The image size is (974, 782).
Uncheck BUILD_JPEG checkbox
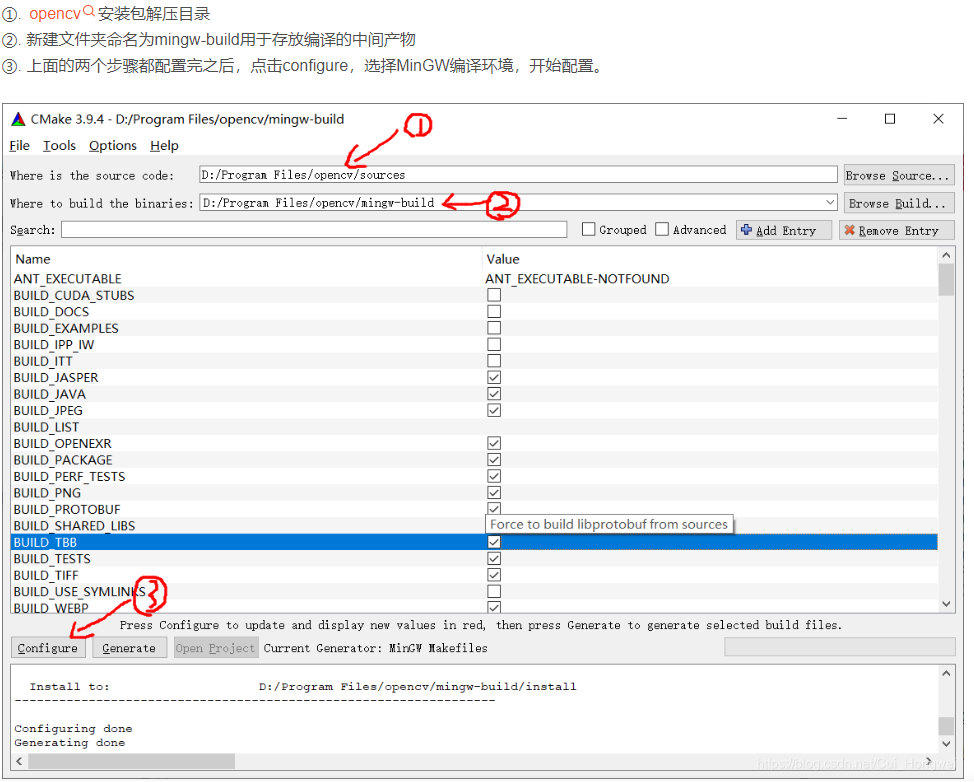(494, 410)
